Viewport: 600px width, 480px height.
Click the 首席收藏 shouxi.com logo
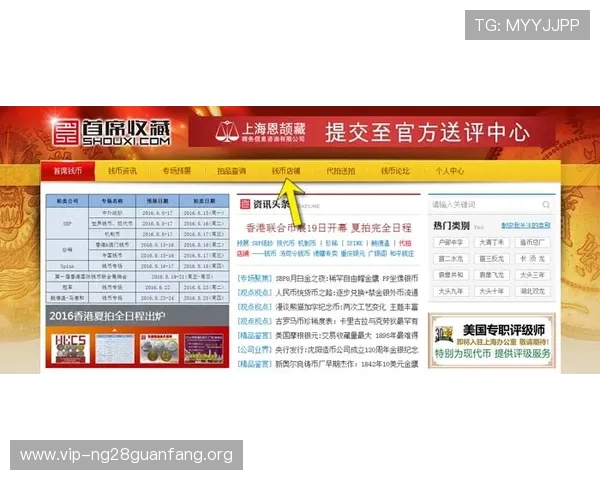coord(112,132)
